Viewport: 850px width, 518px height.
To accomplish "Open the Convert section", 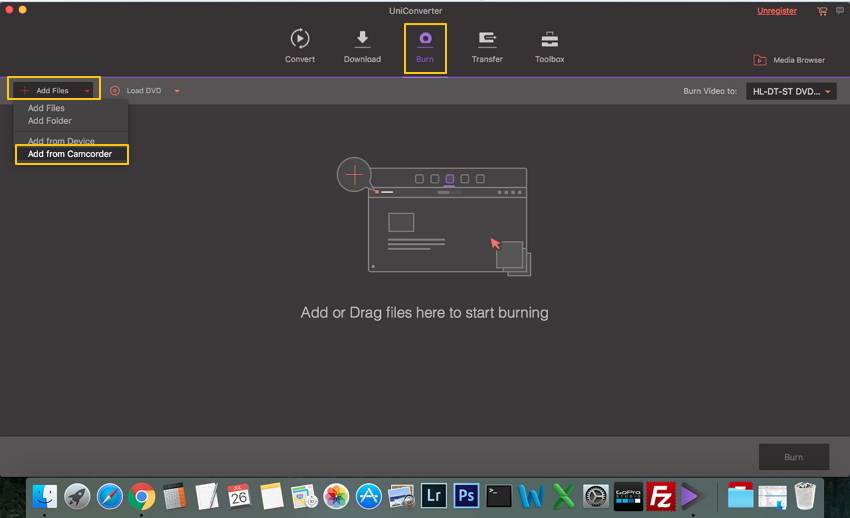I will pos(300,46).
